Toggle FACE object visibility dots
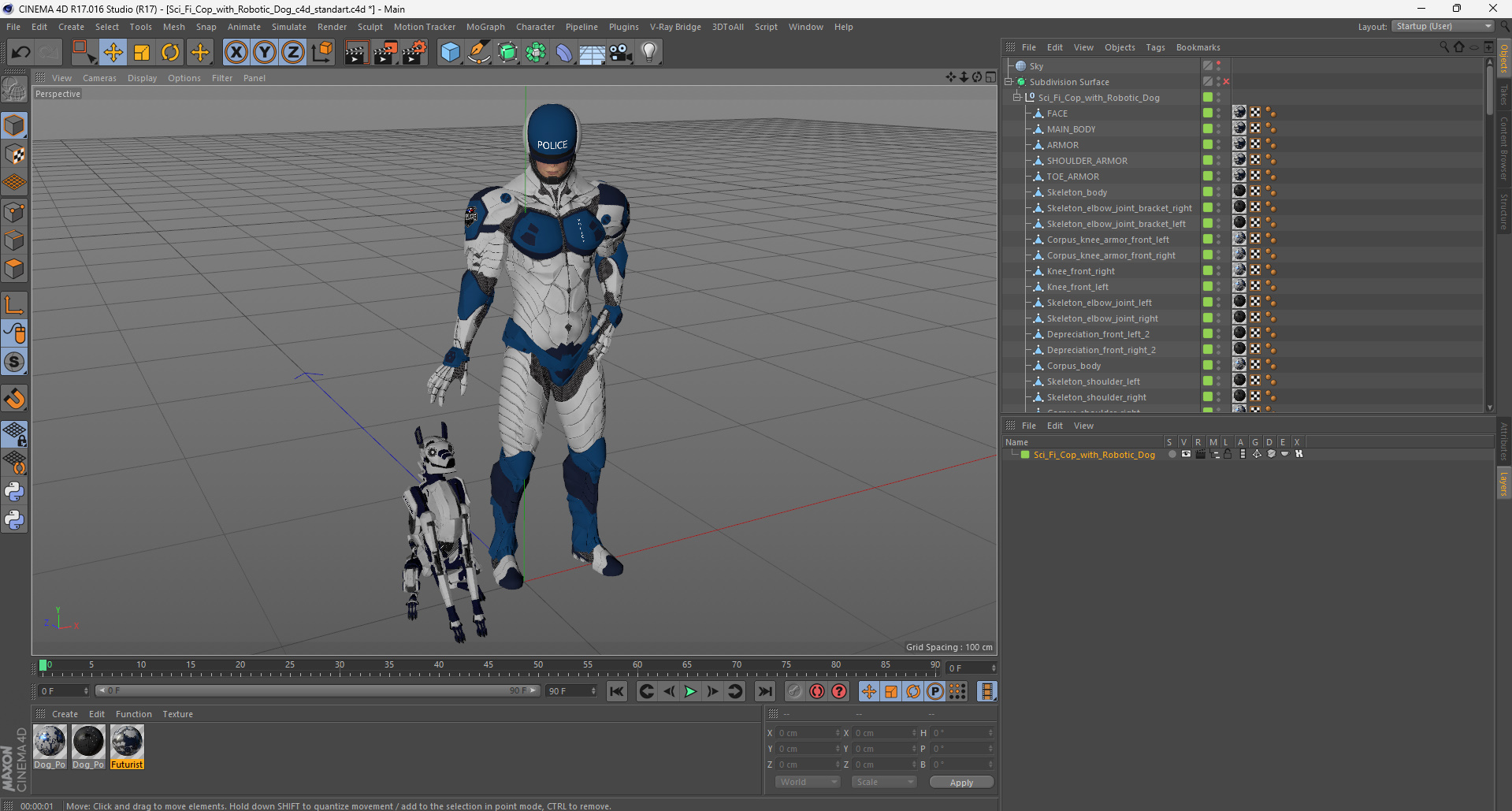This screenshot has height=811, width=1512. [x=1219, y=113]
